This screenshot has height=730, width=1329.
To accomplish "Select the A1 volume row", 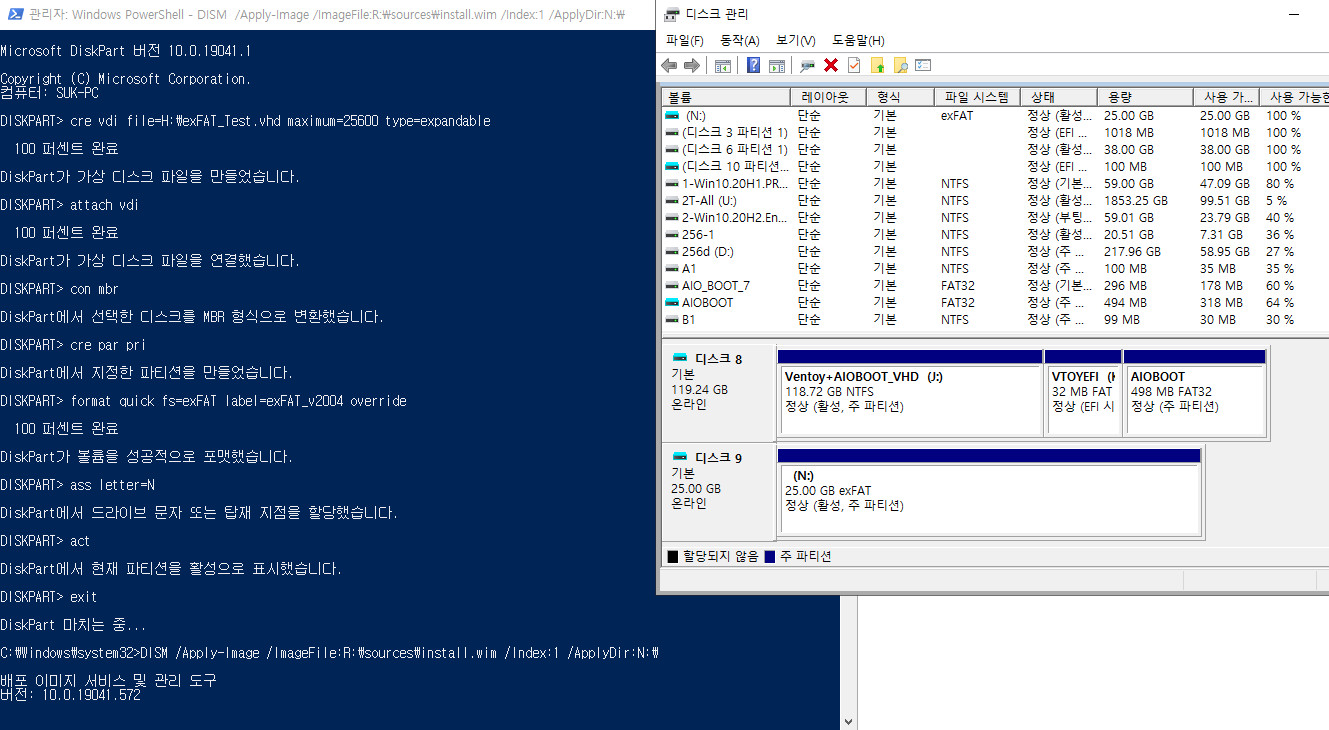I will click(995, 268).
